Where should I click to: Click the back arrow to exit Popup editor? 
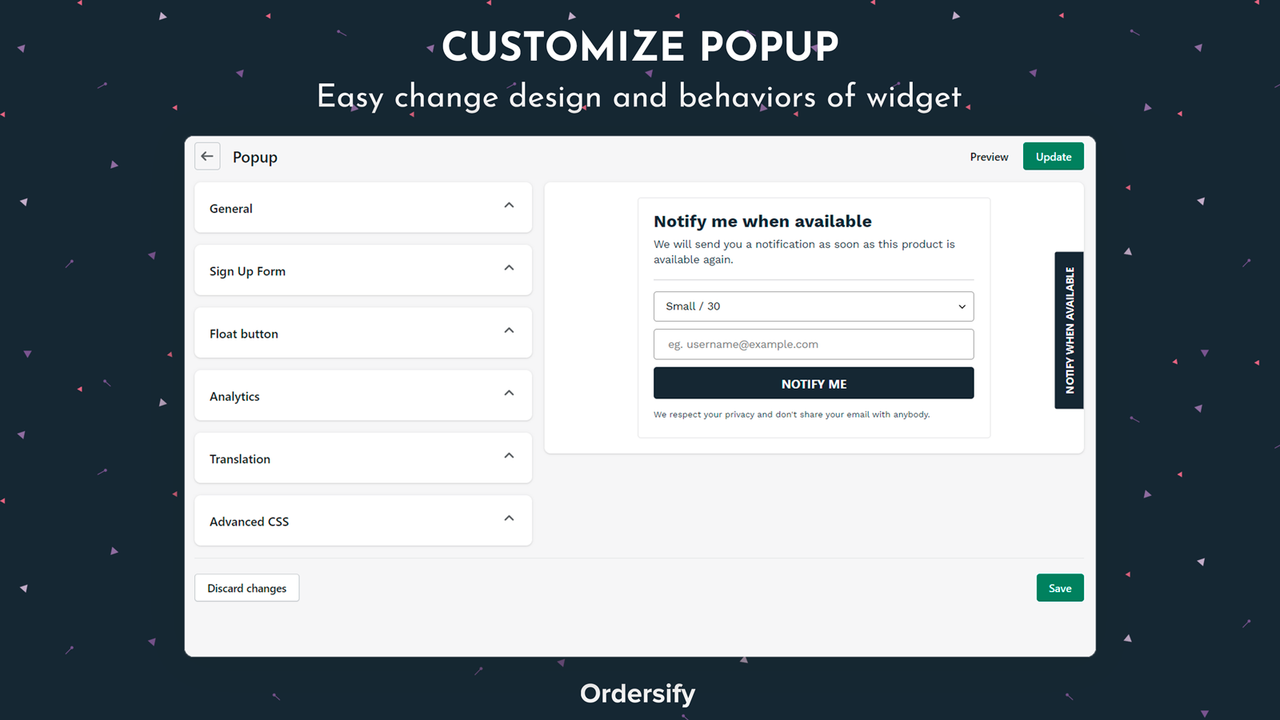207,156
